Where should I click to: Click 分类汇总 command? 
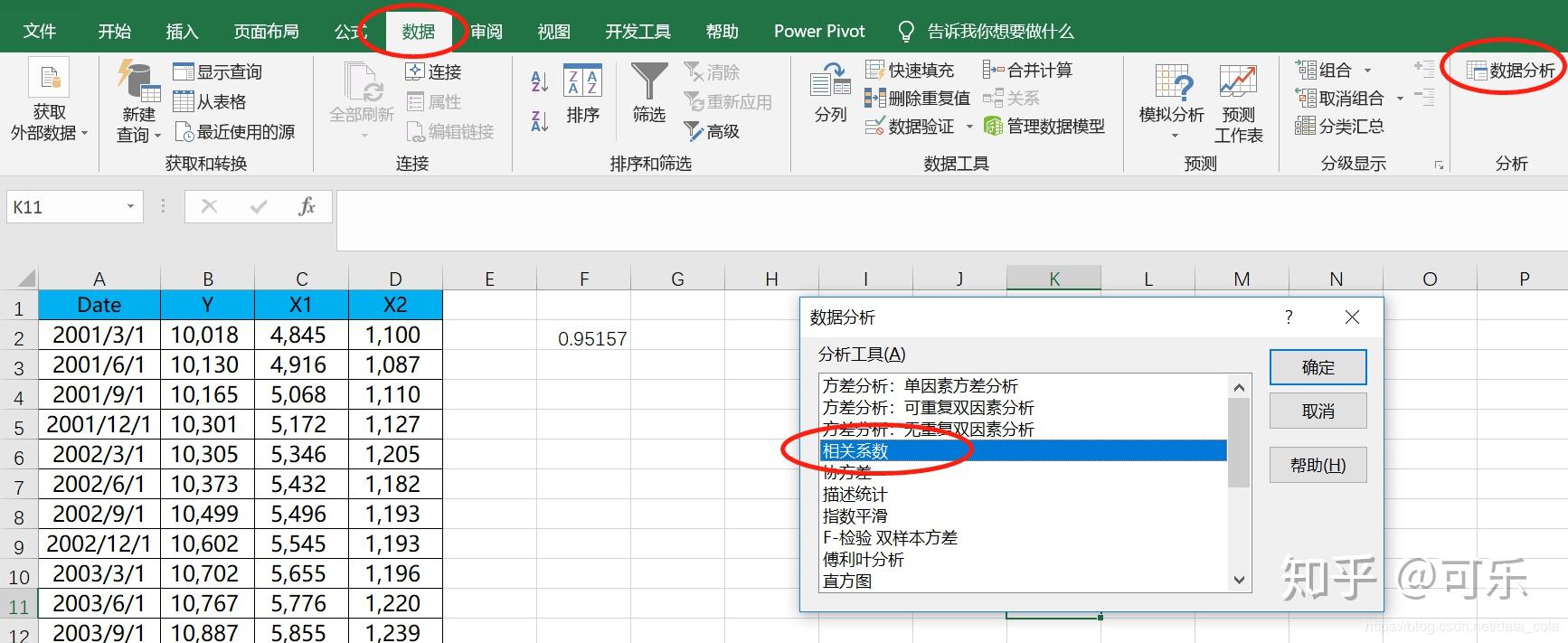[x=1339, y=127]
